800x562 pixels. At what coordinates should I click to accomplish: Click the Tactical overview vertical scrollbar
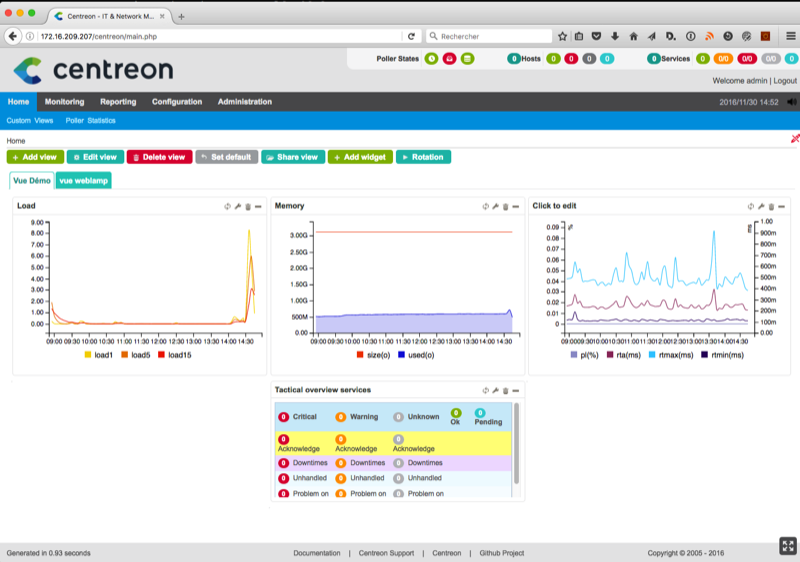click(516, 440)
